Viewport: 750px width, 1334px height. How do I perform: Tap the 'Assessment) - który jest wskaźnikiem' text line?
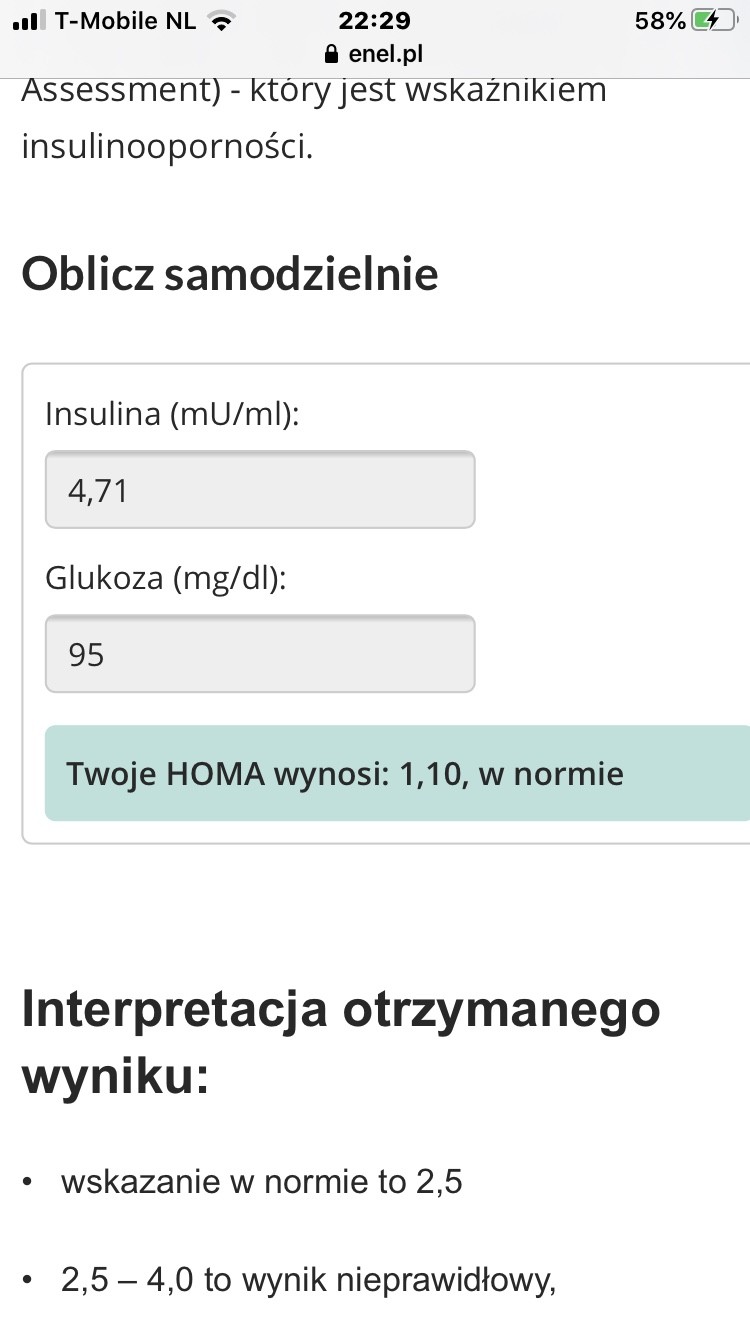click(x=314, y=92)
